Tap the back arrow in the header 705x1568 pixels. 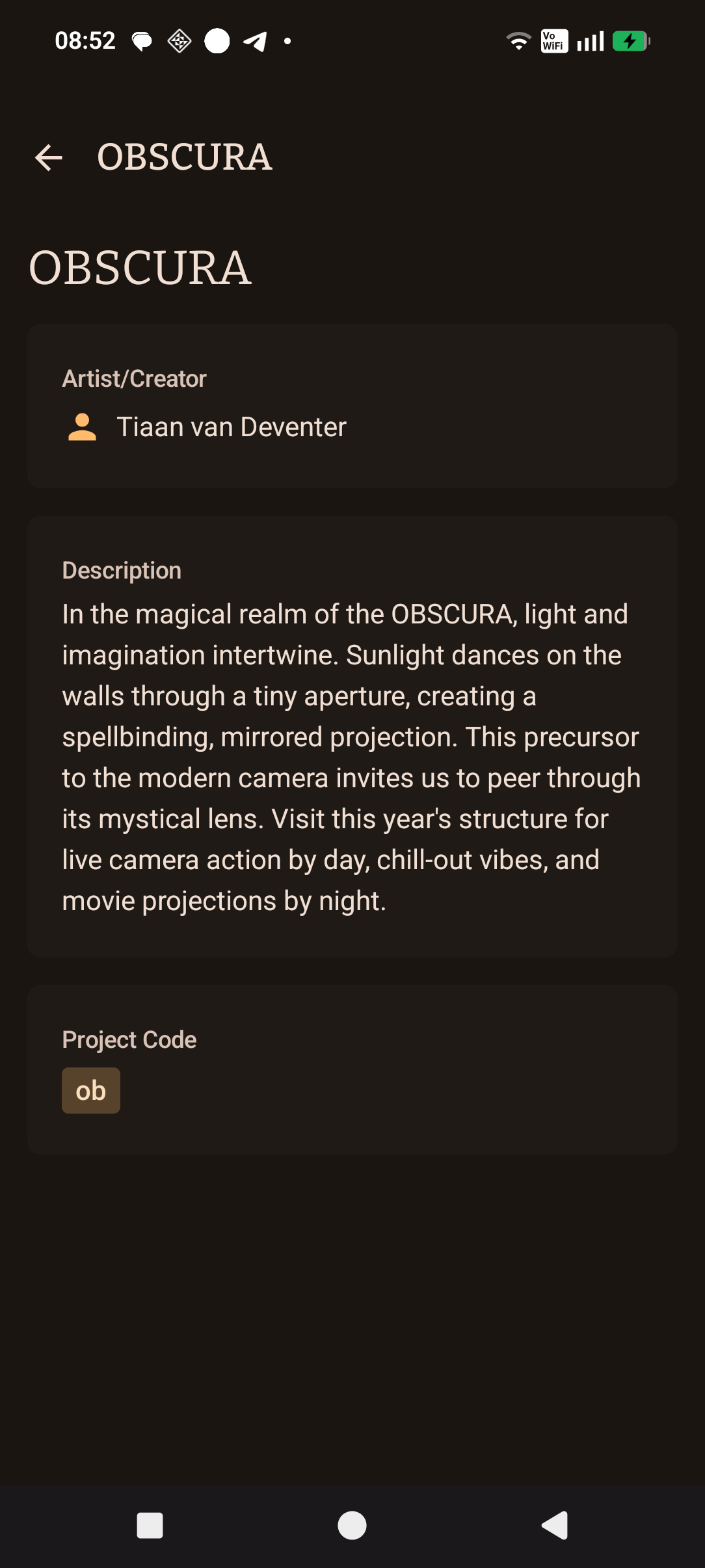point(49,157)
